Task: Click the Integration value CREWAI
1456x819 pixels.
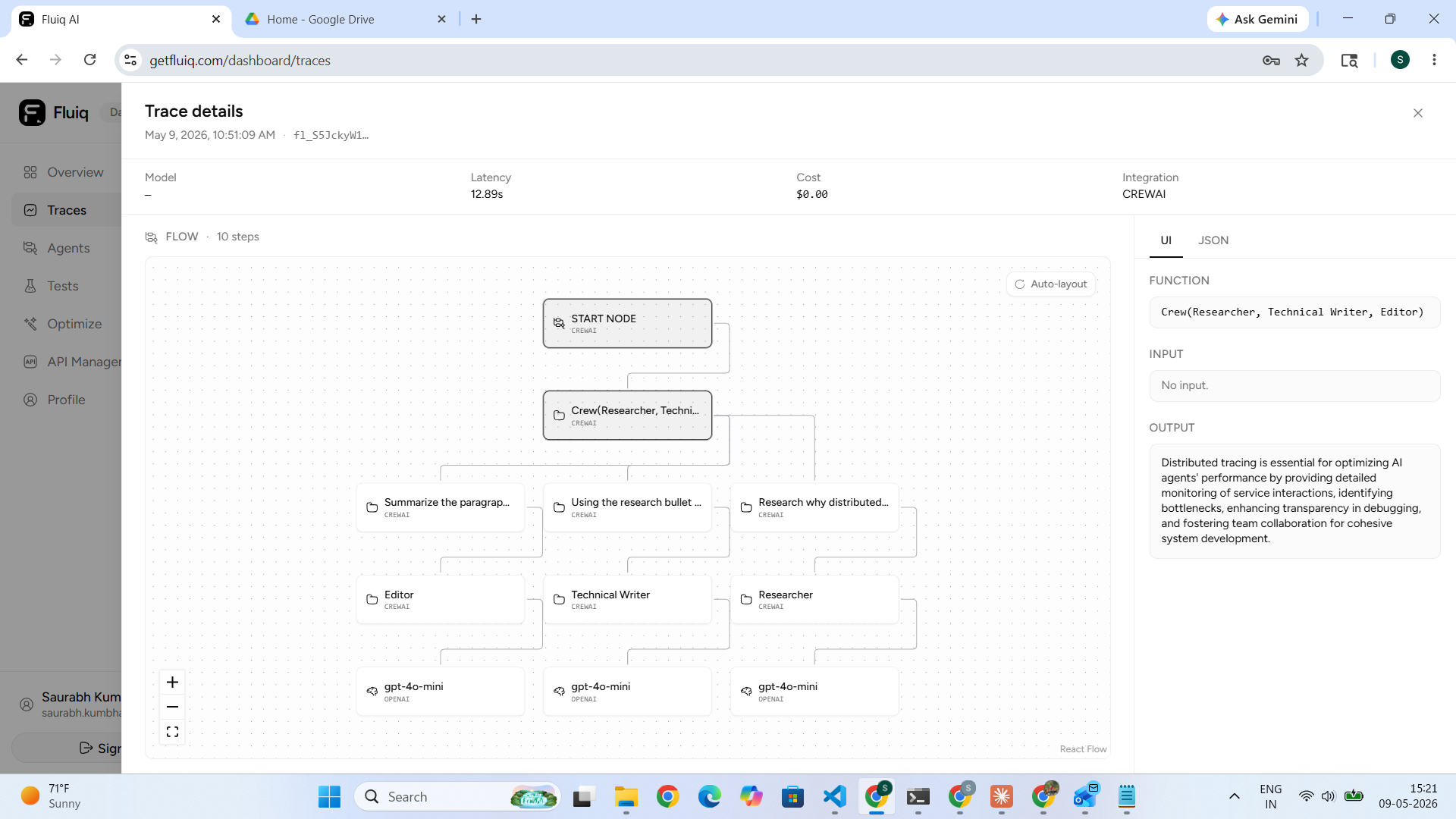Action: (x=1144, y=194)
